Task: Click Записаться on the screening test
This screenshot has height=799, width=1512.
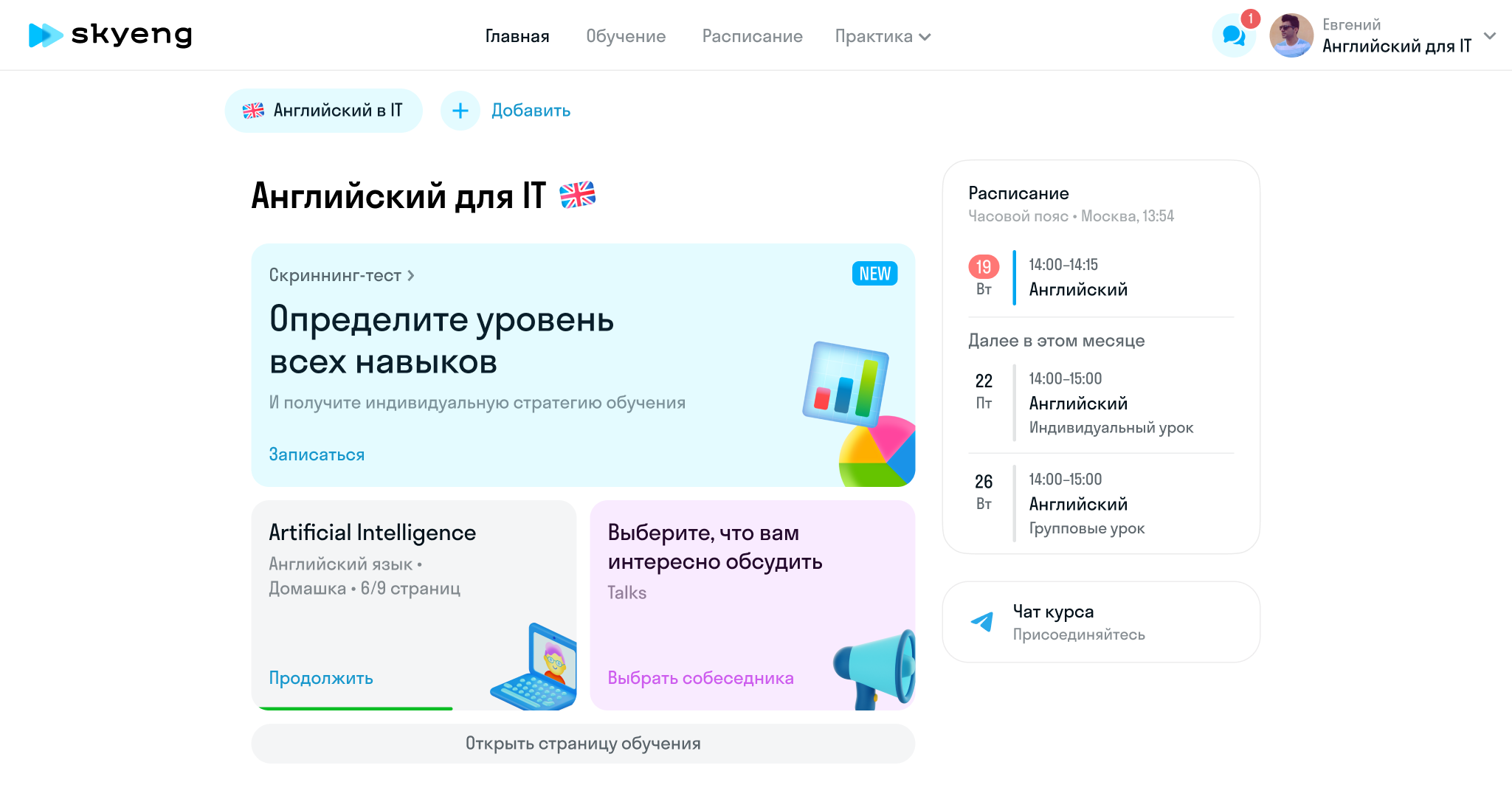Action: 317,454
